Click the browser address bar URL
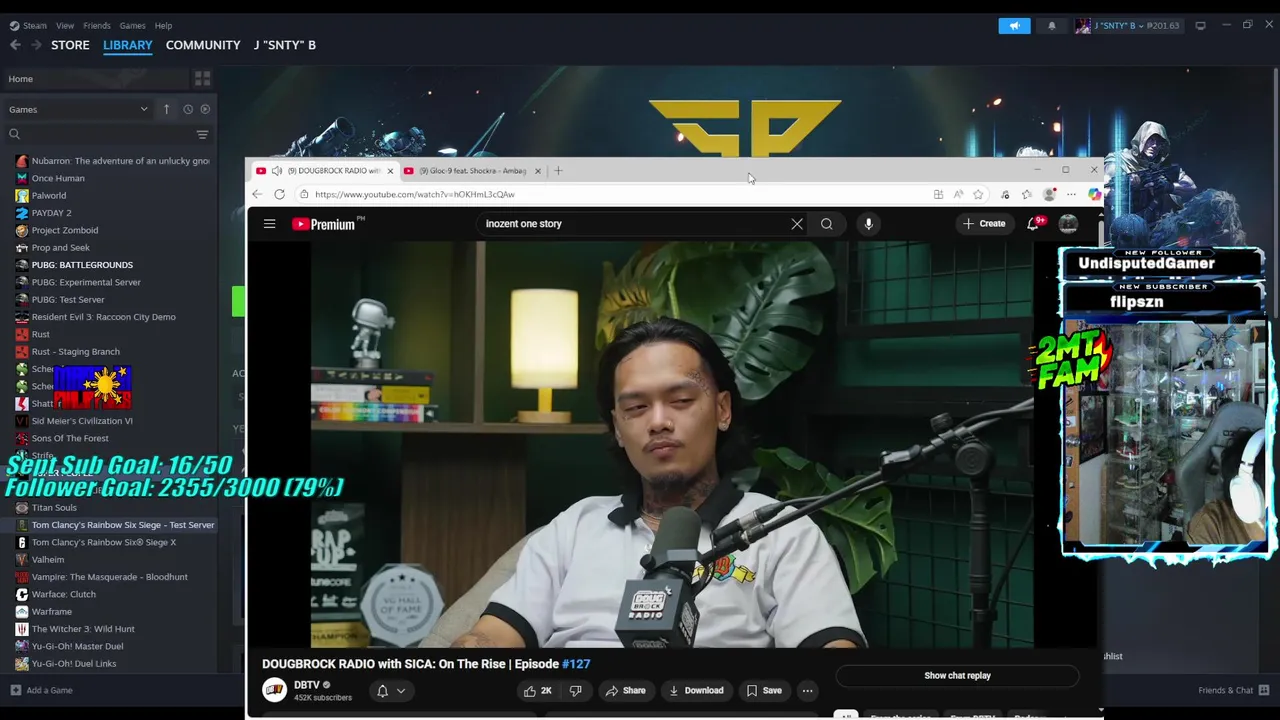The width and height of the screenshot is (1280, 720). tap(415, 194)
